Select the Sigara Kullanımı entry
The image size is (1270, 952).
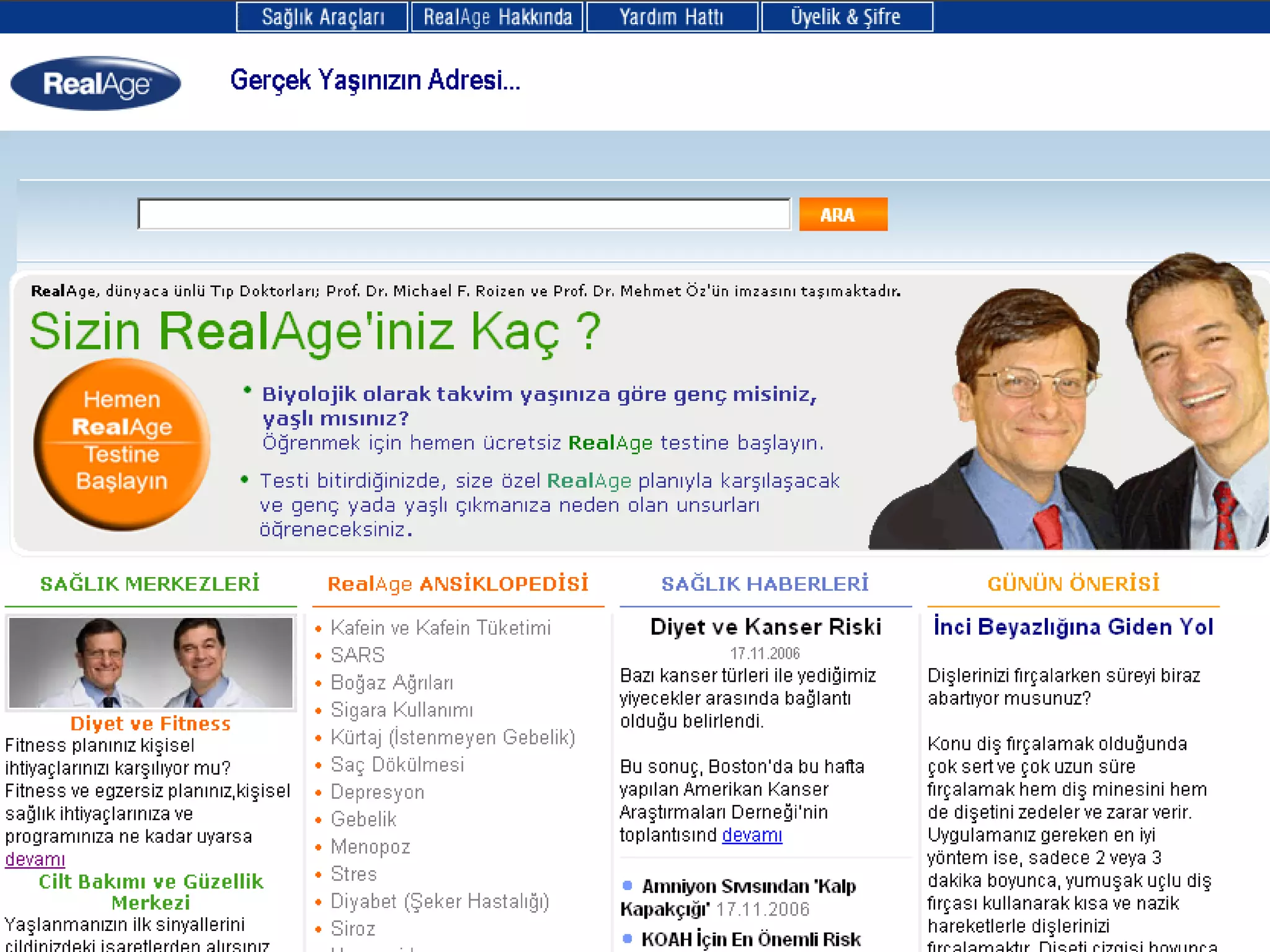coord(402,710)
